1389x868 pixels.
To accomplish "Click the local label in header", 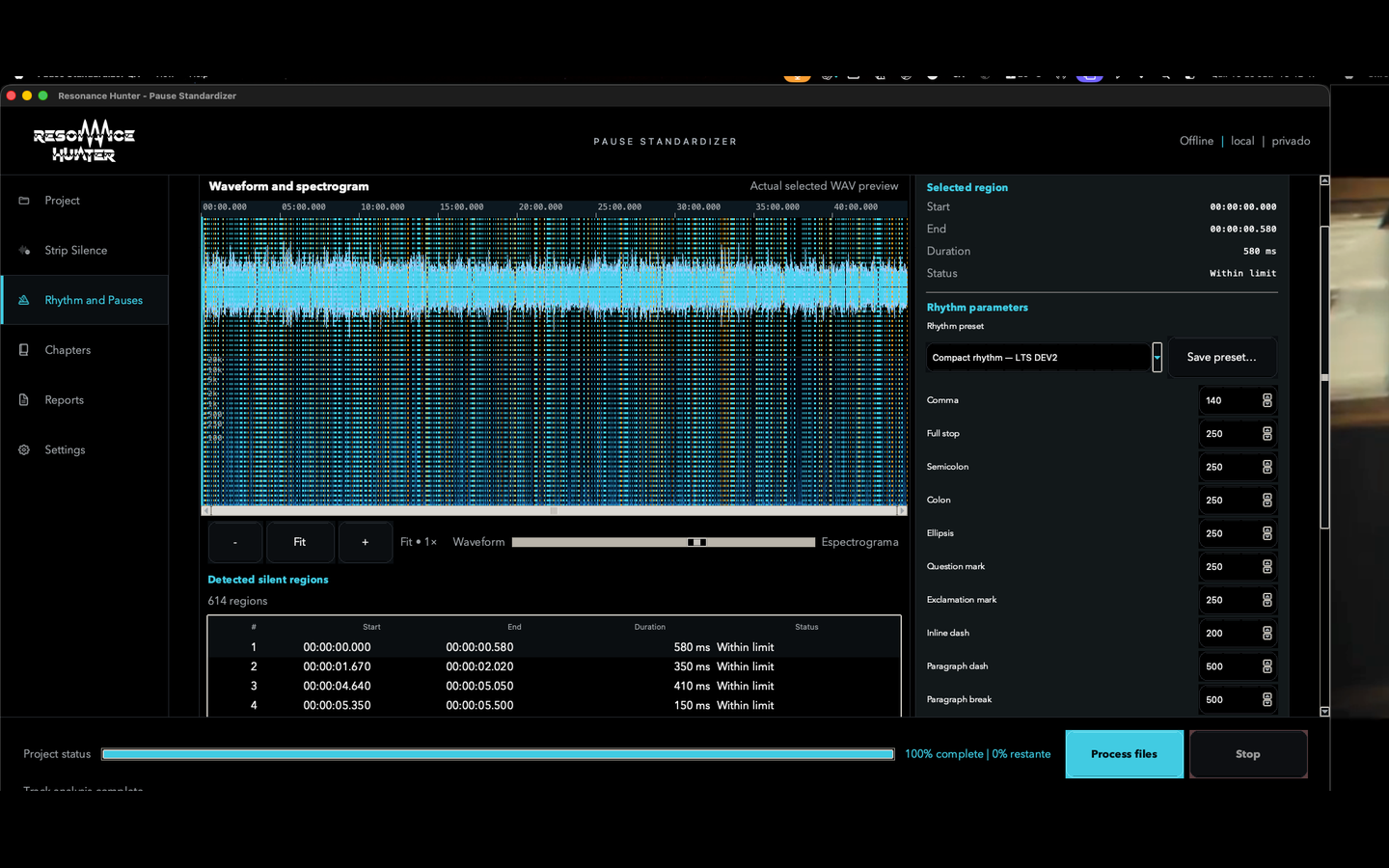I will coord(1242,141).
